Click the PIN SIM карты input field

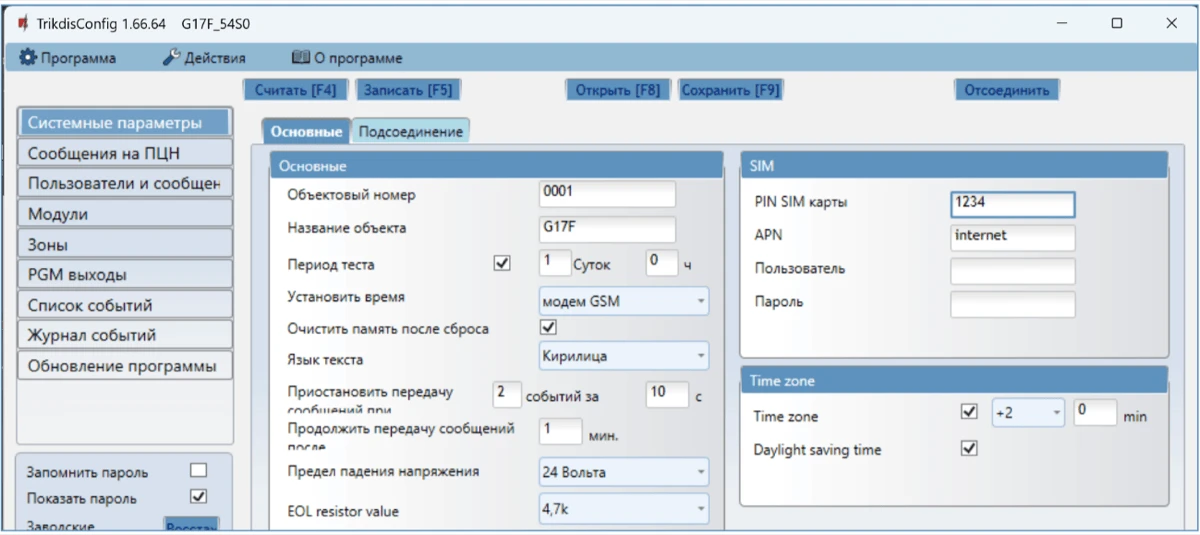click(x=1012, y=204)
